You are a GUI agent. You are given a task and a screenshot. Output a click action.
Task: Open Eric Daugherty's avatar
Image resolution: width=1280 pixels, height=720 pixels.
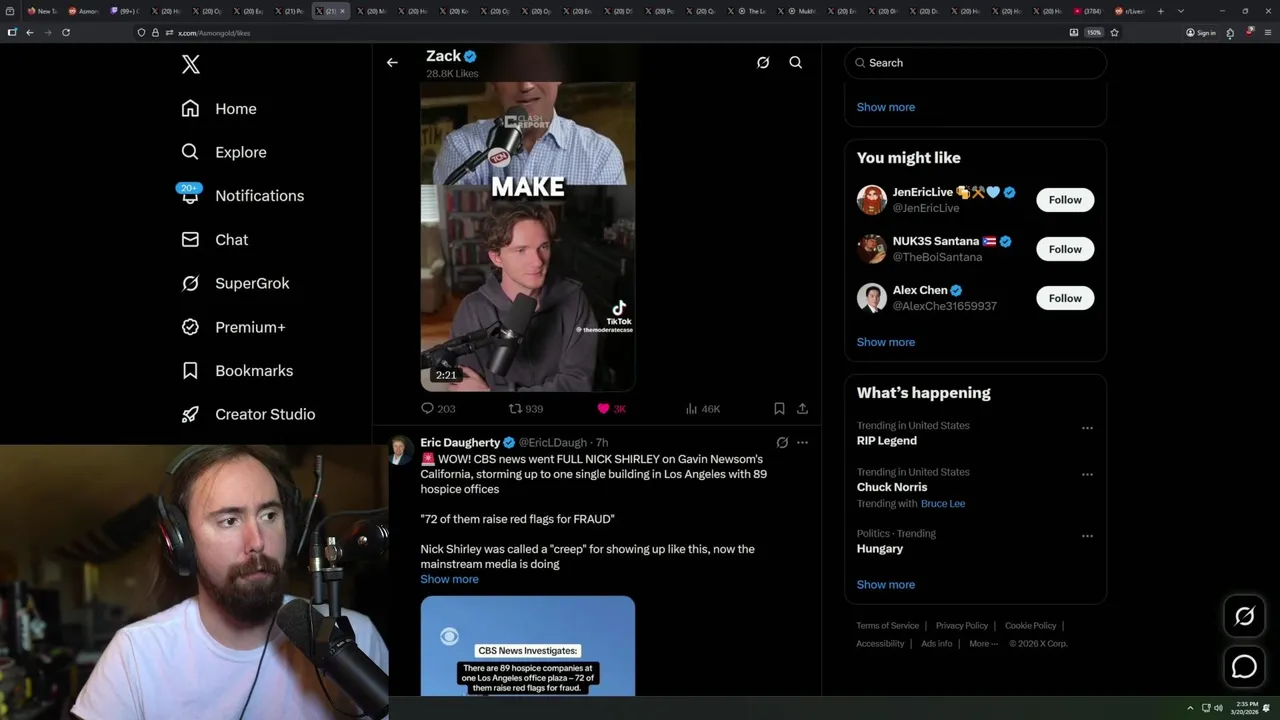[400, 450]
